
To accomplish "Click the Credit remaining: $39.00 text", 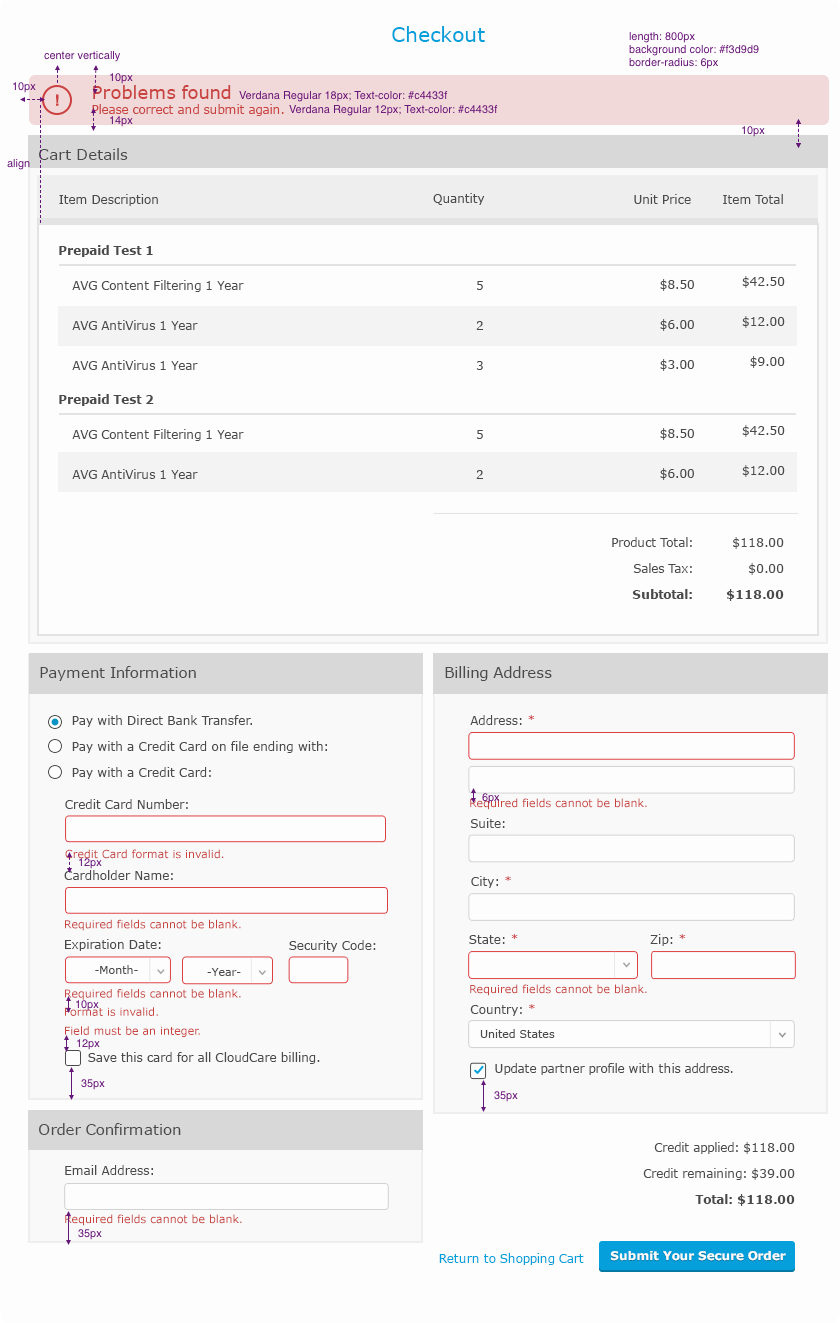I will click(719, 1174).
